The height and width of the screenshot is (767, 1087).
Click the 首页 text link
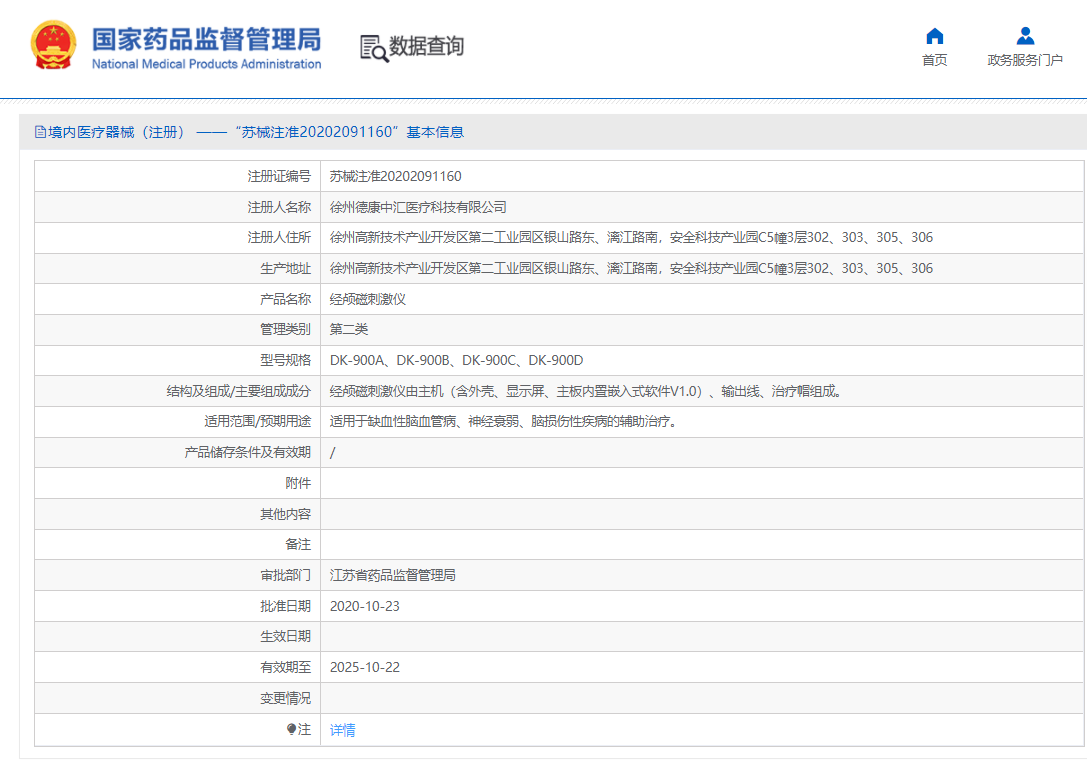point(934,60)
